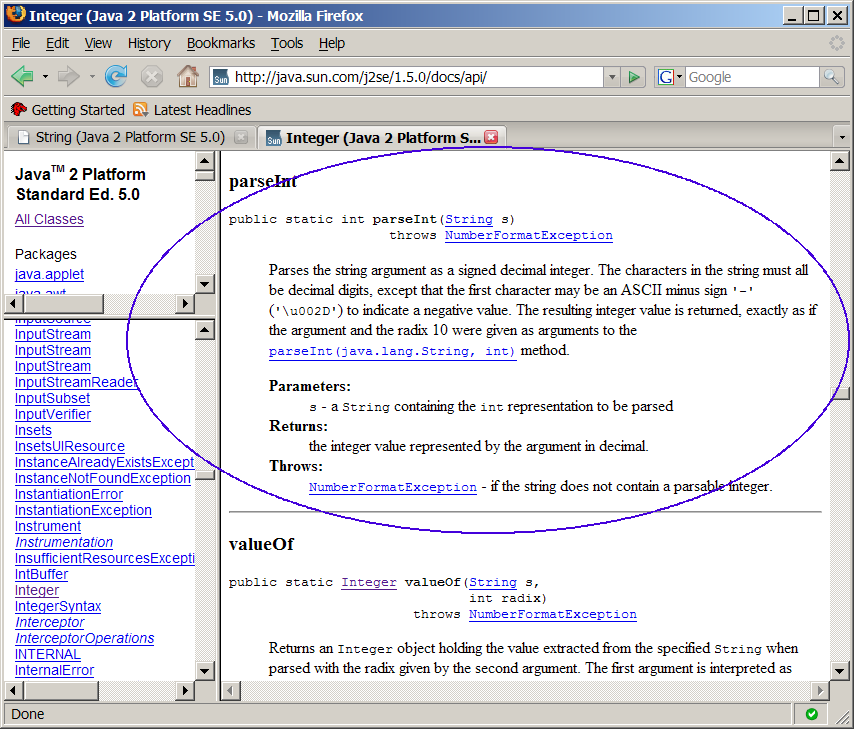Click the Stop loading button
The height and width of the screenshot is (729, 854).
coord(152,77)
